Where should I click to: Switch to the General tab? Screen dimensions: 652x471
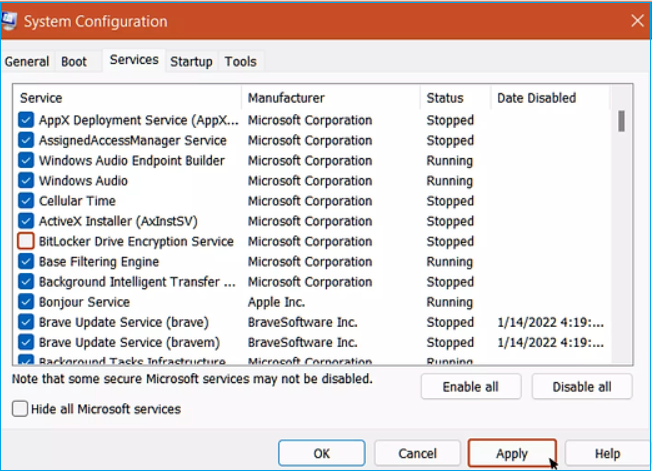(27, 62)
